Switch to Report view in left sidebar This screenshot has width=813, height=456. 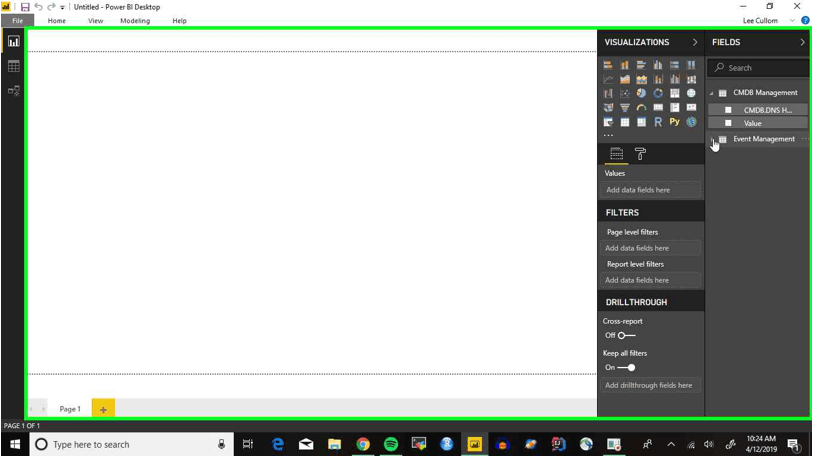13,42
